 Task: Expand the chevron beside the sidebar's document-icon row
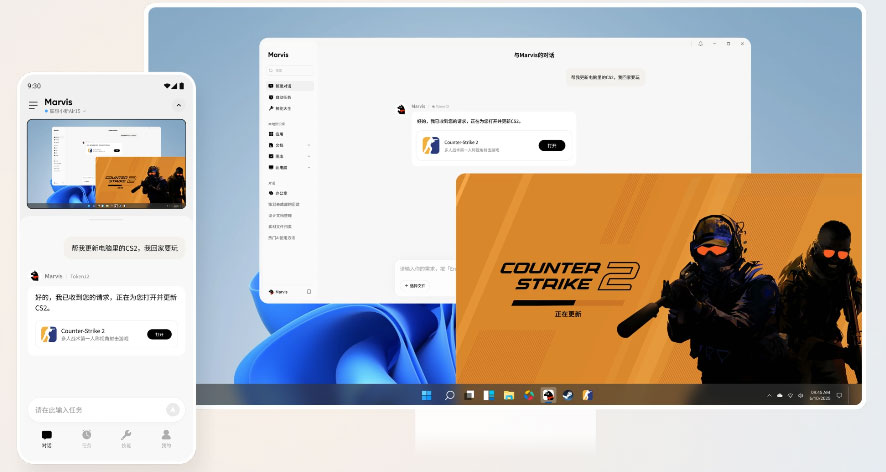[x=309, y=145]
